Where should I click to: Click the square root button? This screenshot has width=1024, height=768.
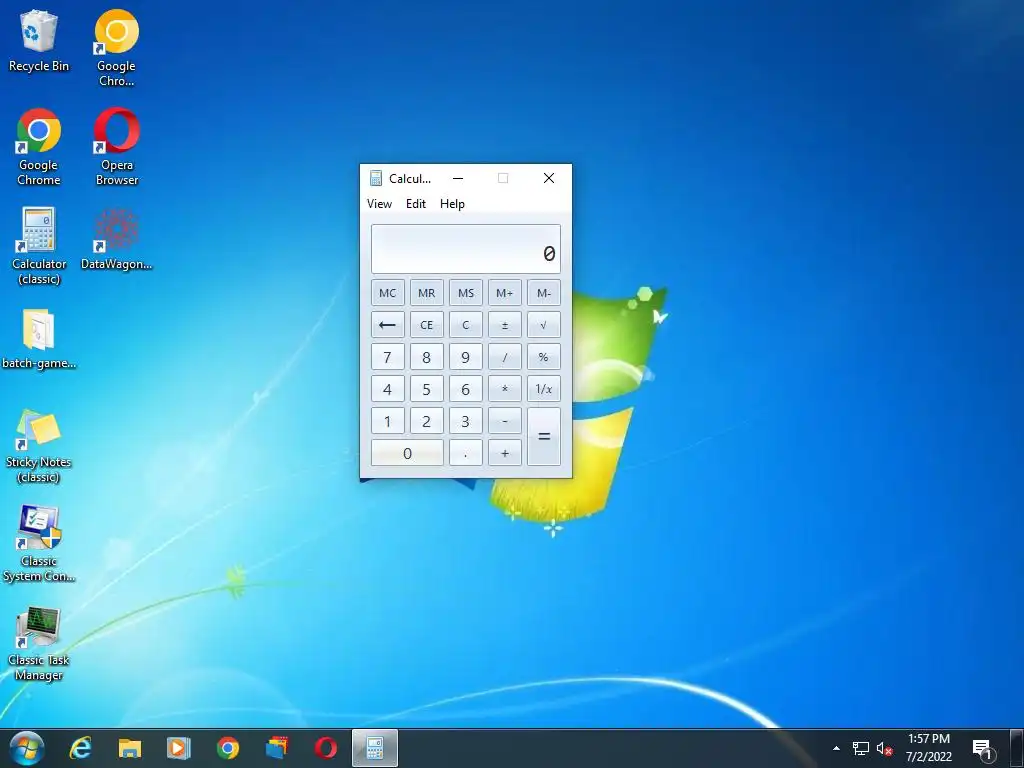pos(544,325)
